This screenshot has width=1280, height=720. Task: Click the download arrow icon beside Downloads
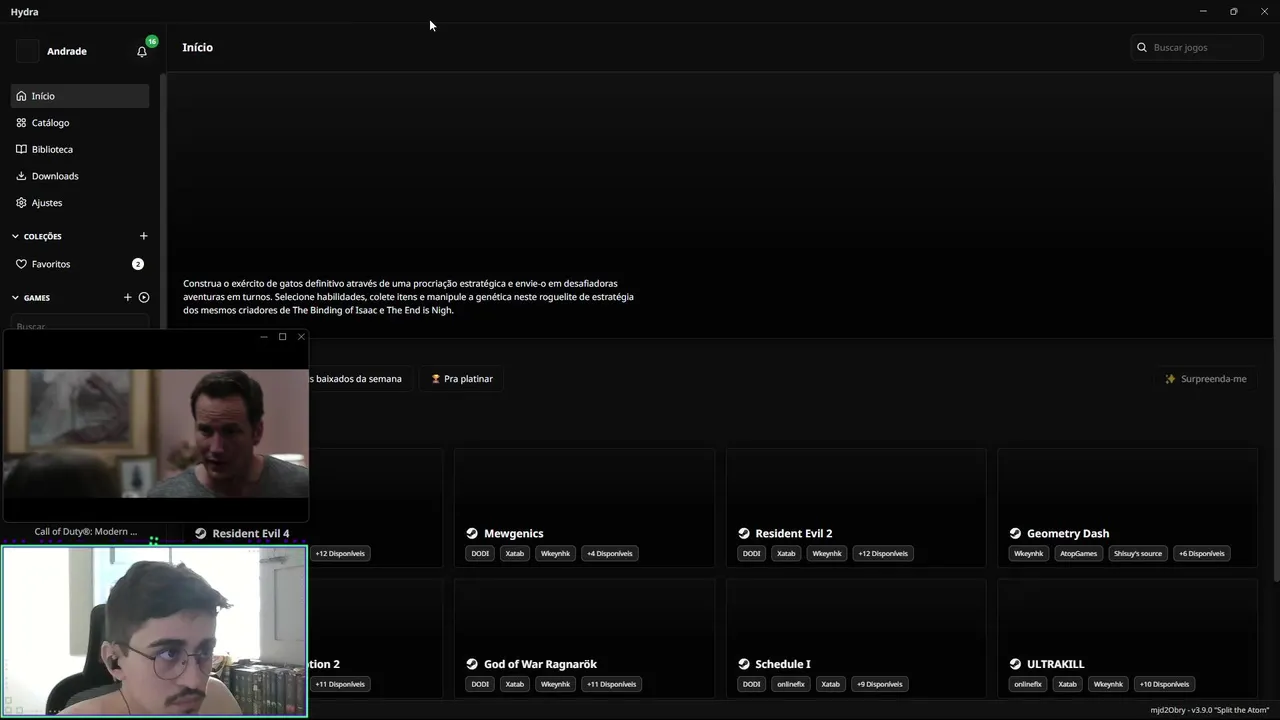point(21,176)
